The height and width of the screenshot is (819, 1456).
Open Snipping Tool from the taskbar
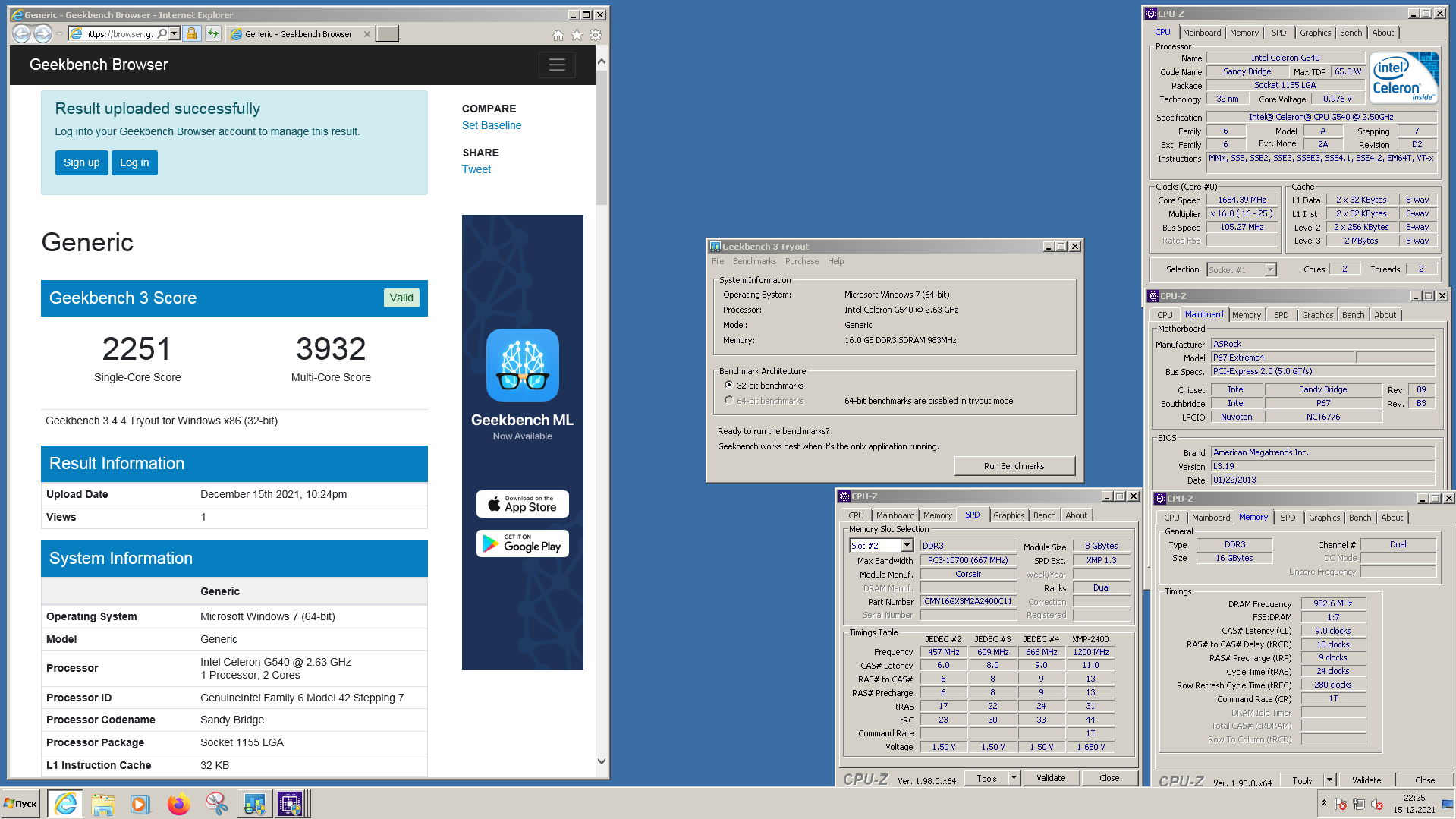pyautogui.click(x=216, y=804)
